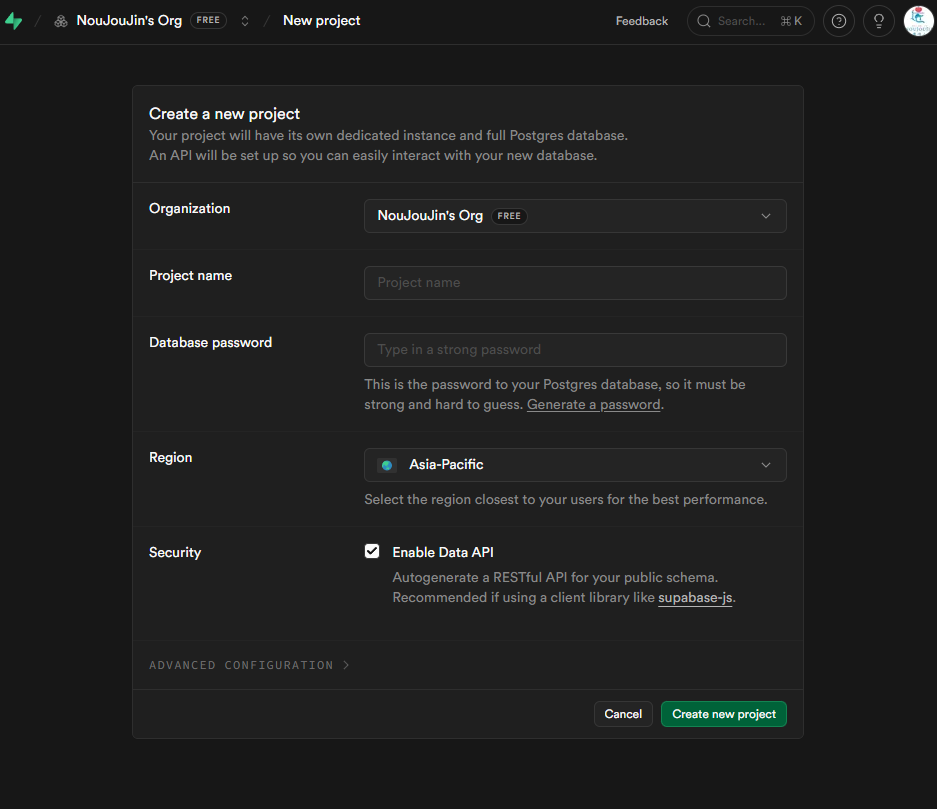Expand the Asia-Pacific region dropdown
Screen dimensions: 937x809
click(x=575, y=465)
